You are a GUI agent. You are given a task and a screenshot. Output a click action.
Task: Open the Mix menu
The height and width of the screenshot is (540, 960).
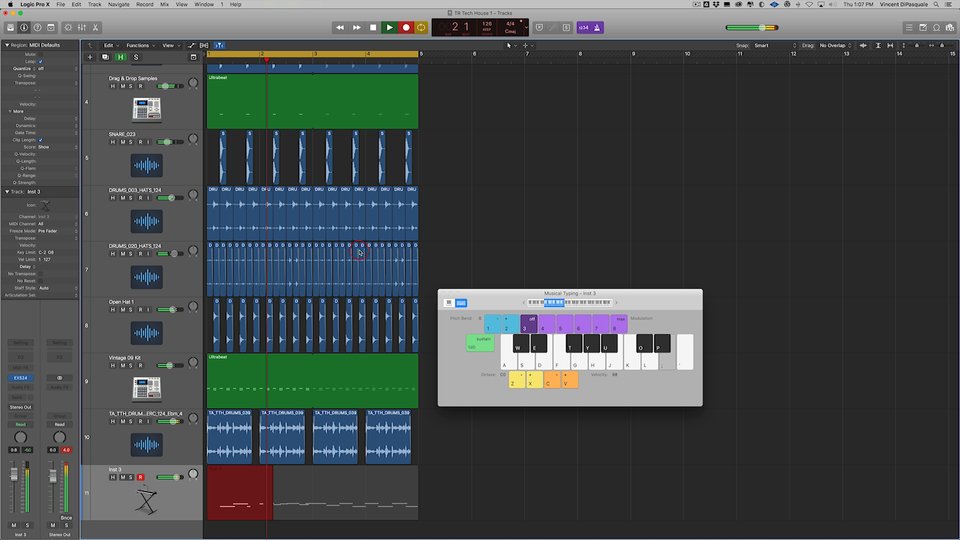(x=164, y=4)
